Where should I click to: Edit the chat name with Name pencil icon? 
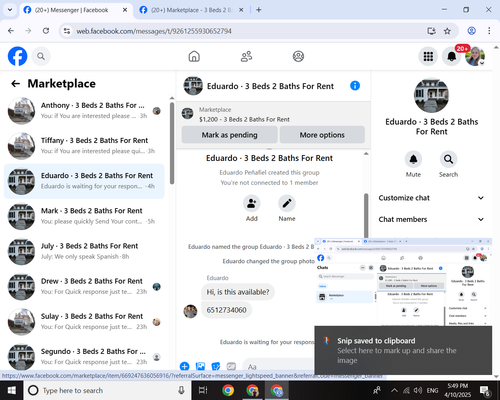coord(287,204)
